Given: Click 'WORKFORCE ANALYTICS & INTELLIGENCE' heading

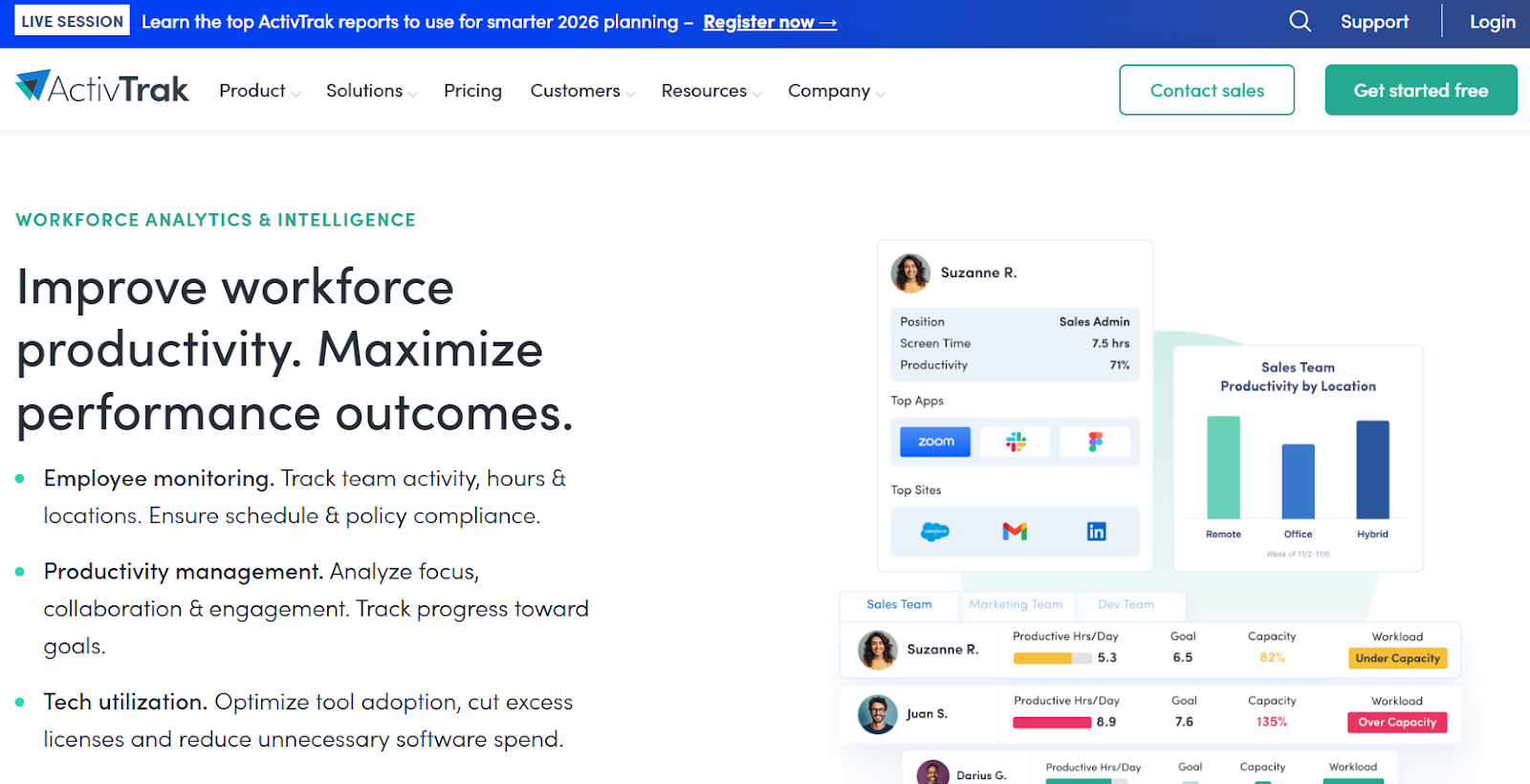Looking at the screenshot, I should (216, 220).
